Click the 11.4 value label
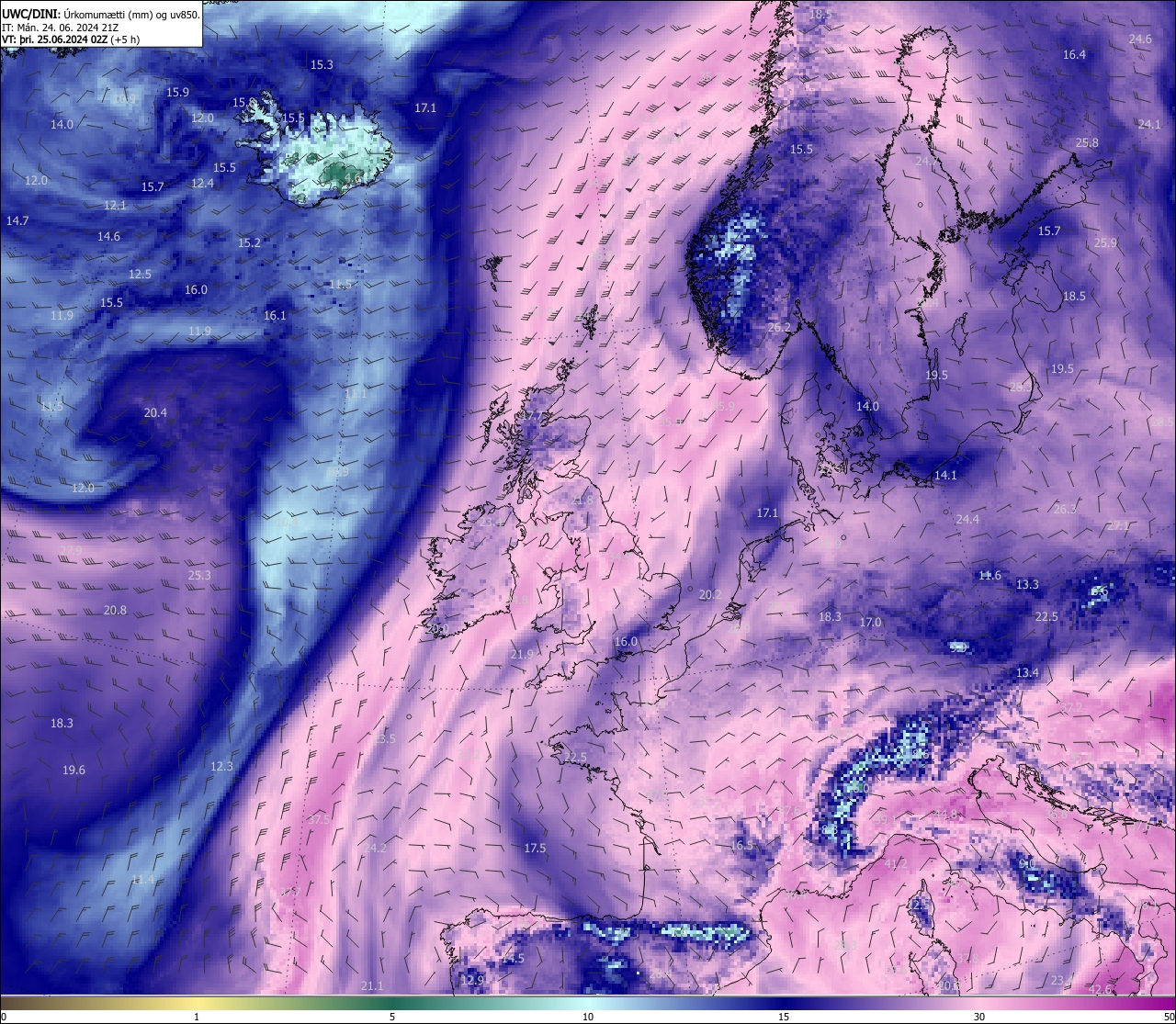This screenshot has height=1024, width=1176. tap(142, 880)
